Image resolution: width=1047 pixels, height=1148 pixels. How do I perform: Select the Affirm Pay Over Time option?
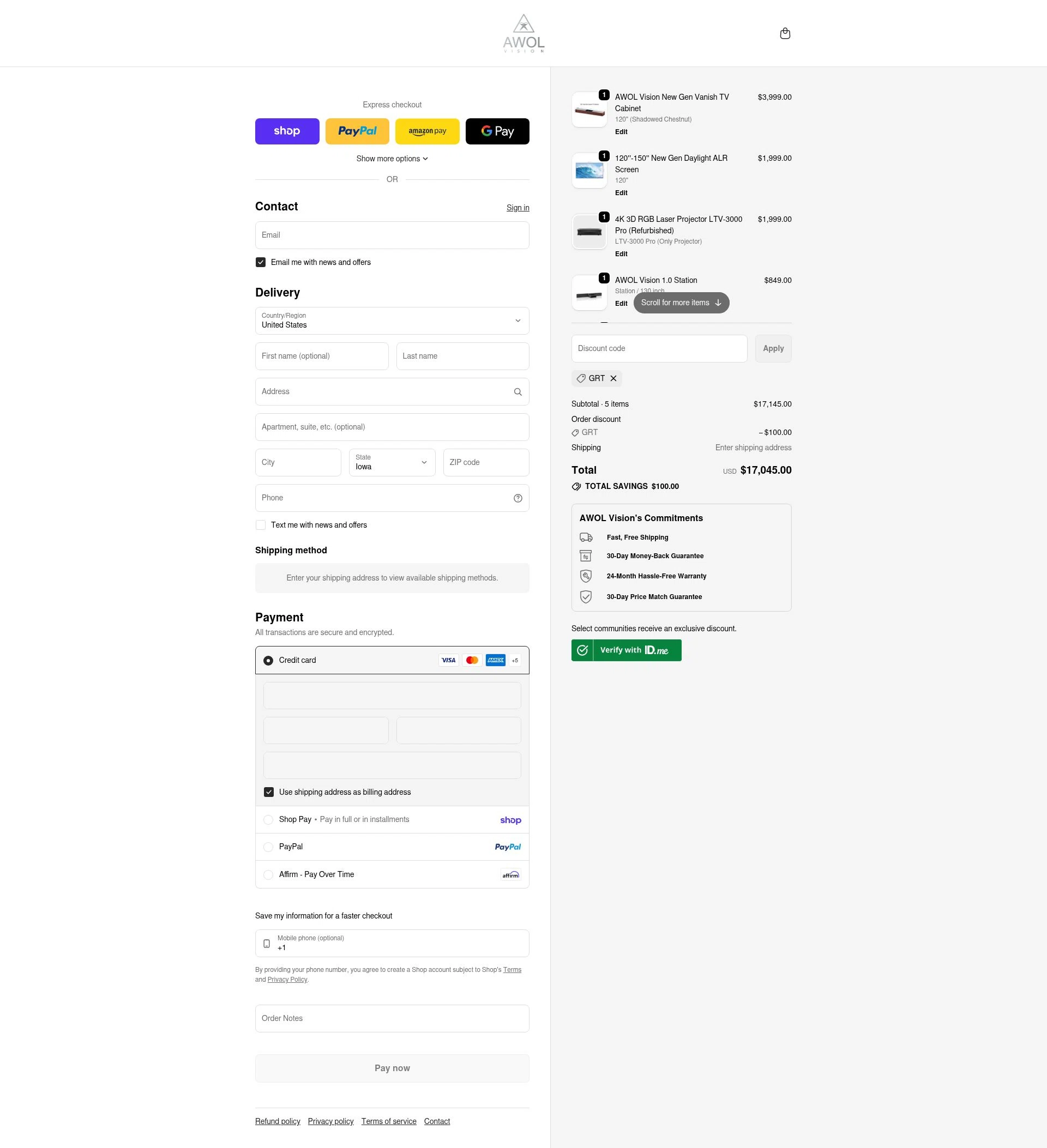[268, 875]
